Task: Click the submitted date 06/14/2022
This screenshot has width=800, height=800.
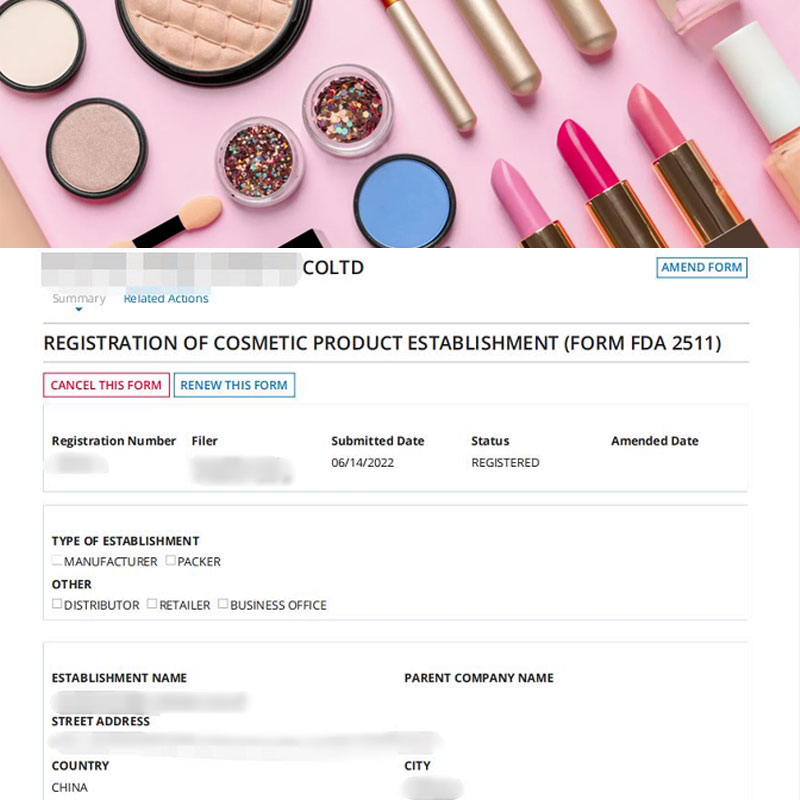Action: (362, 463)
